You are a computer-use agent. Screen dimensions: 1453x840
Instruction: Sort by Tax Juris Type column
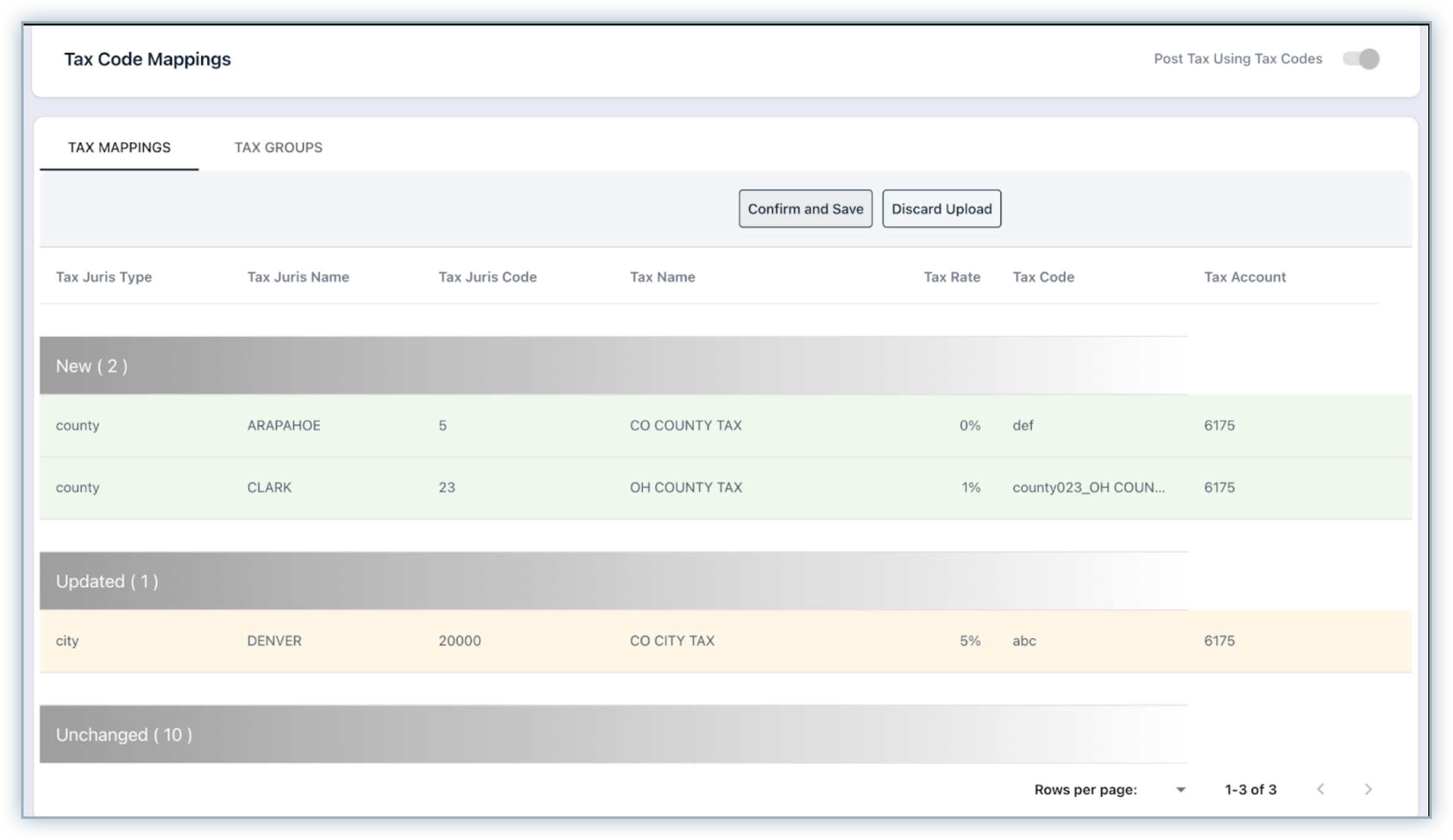[x=104, y=277]
